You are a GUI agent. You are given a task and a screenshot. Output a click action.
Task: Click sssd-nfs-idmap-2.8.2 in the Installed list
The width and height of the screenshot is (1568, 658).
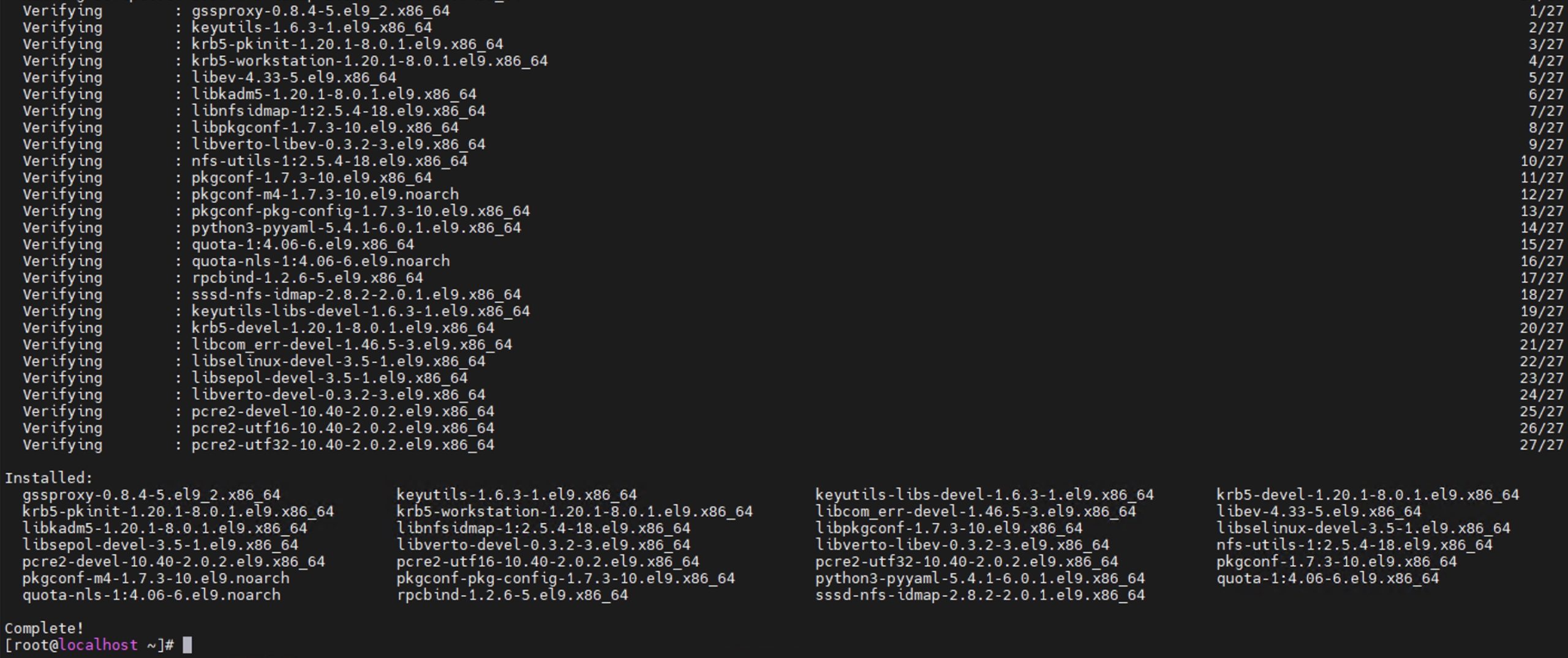click(980, 595)
